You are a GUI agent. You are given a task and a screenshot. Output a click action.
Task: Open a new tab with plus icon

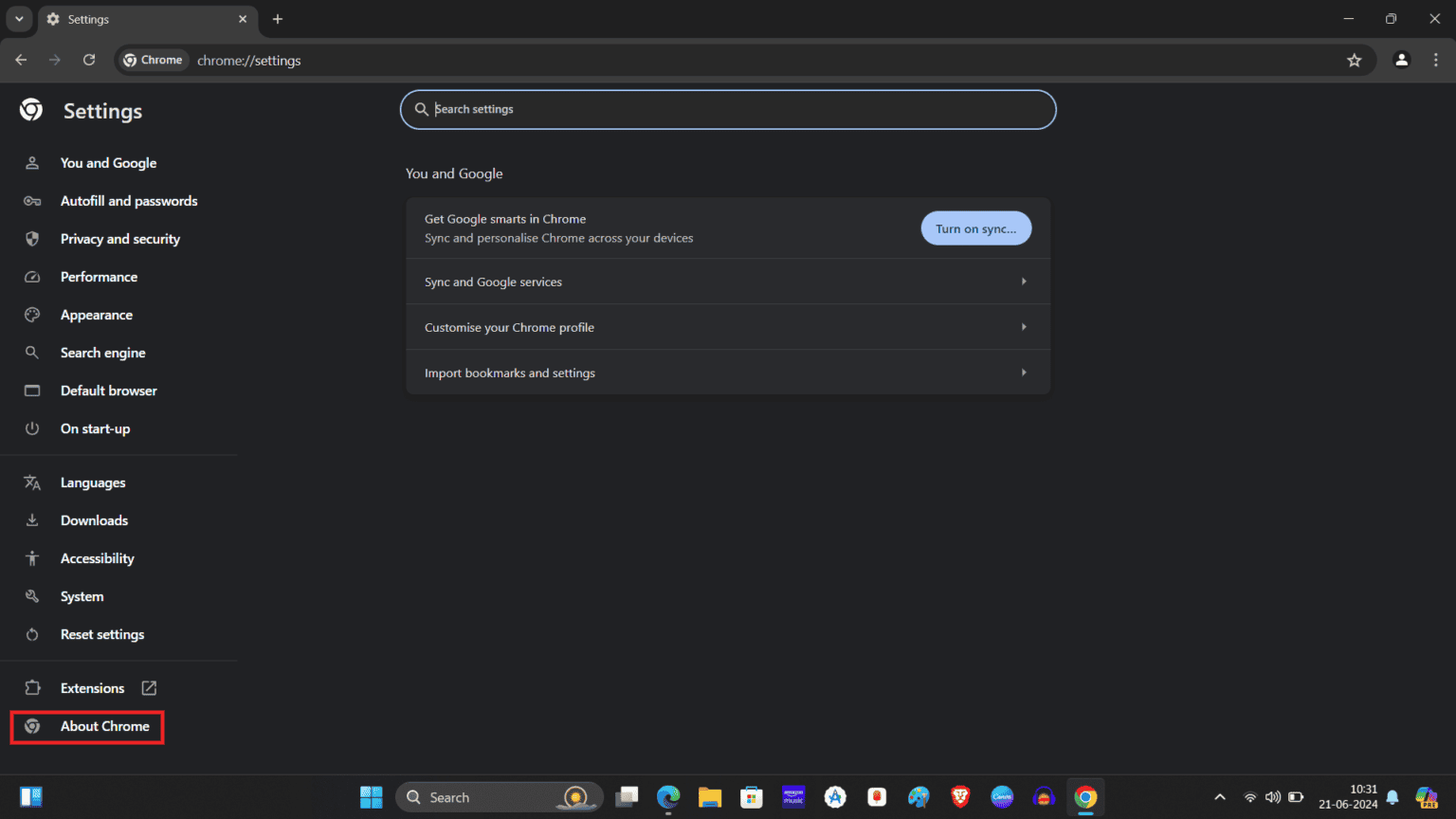[x=278, y=19]
